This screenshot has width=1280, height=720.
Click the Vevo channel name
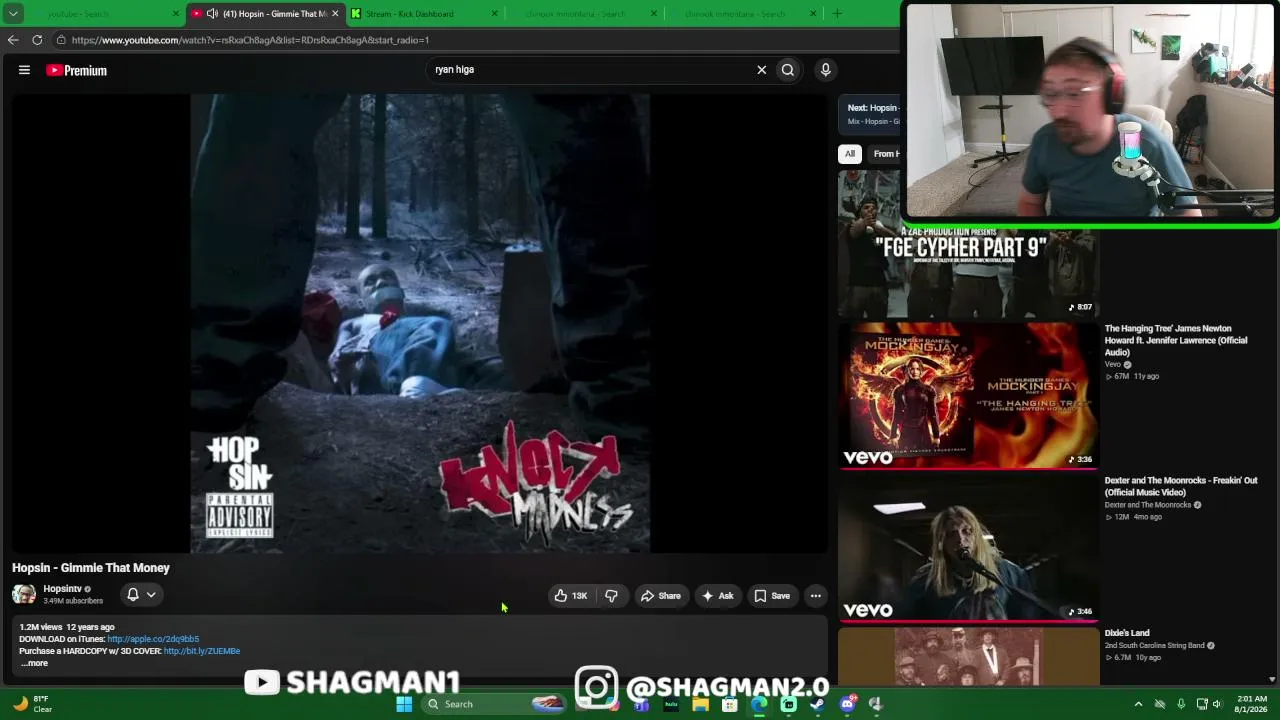1113,365
